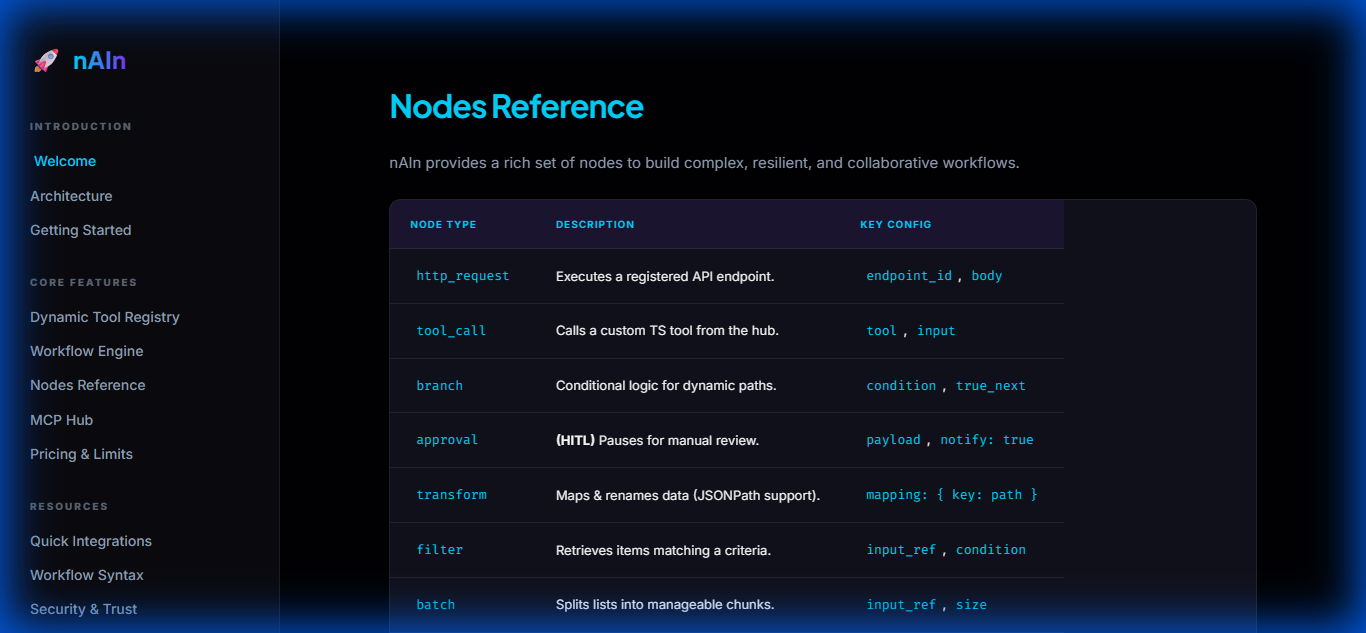Open Quick Integrations under Resources
Image resolution: width=1366 pixels, height=633 pixels.
click(90, 540)
